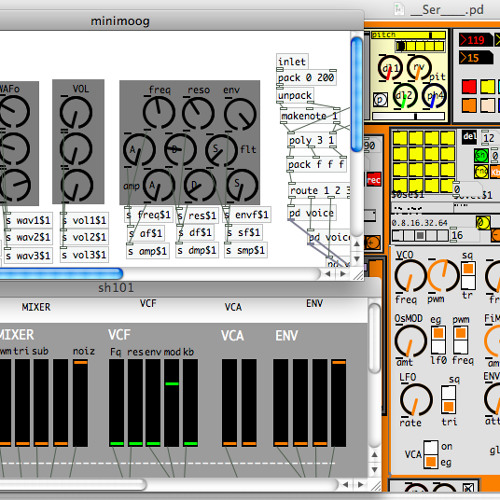This screenshot has height=500, width=500.
Task: Click sh101 horizontal scrollbar left arrow
Action: click(345, 484)
